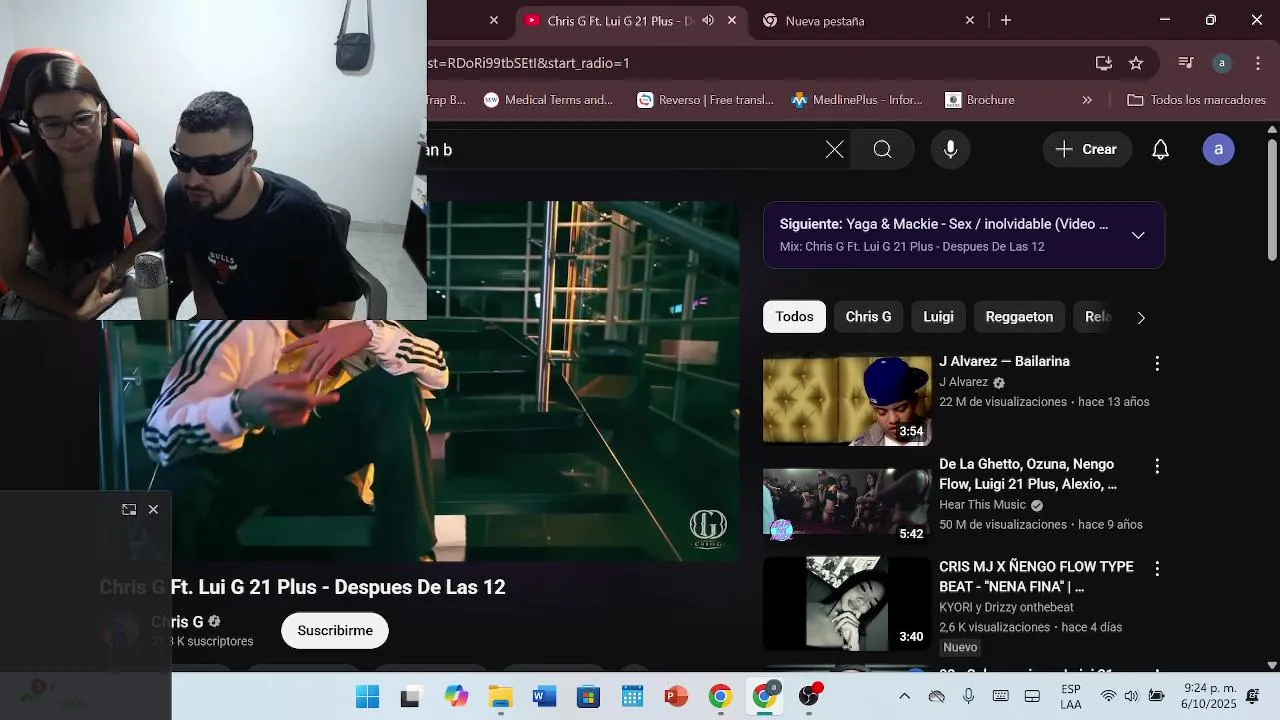Click the YouTube search magnifier button
Viewport: 1280px width, 720px height.
click(x=882, y=150)
